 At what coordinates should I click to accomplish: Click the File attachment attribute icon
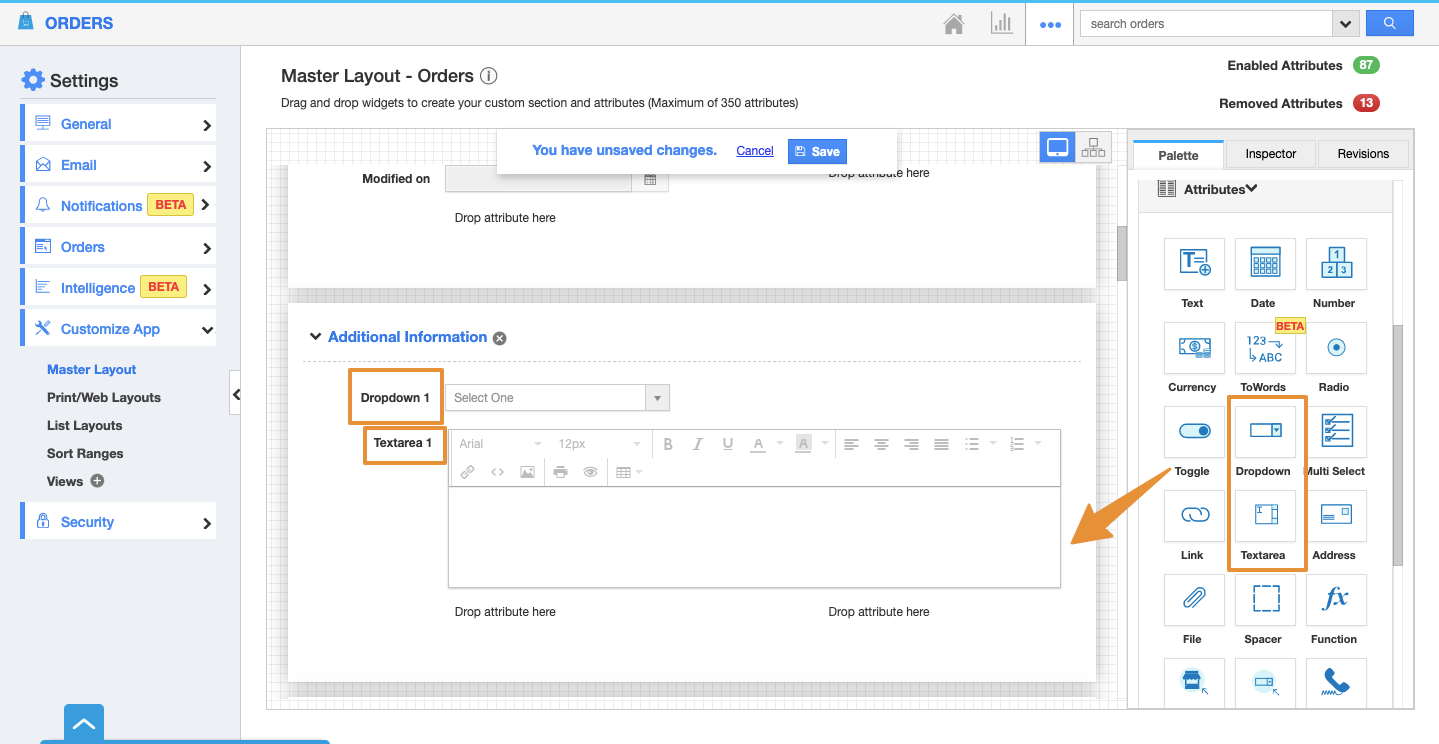click(1193, 600)
